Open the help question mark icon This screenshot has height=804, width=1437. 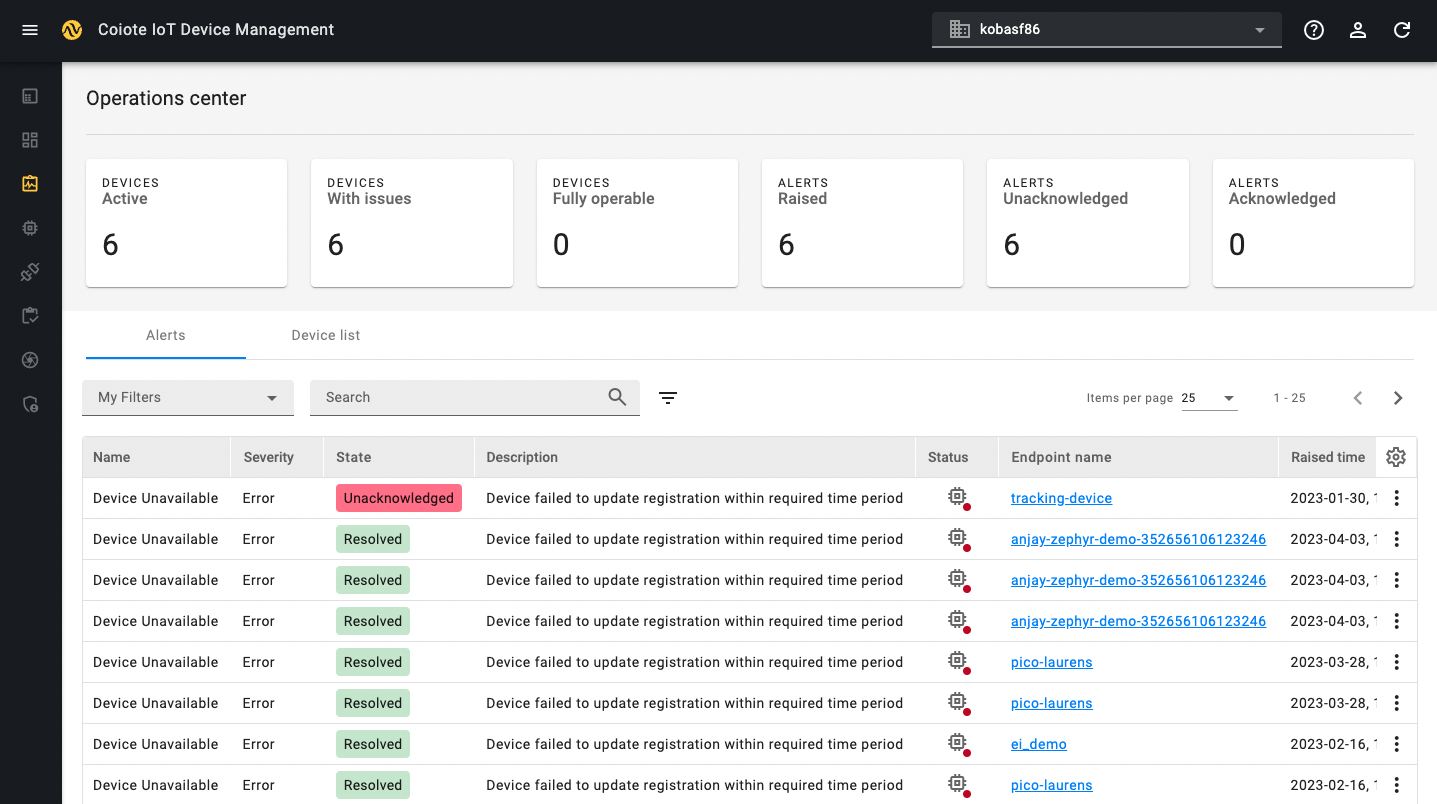[x=1314, y=30]
